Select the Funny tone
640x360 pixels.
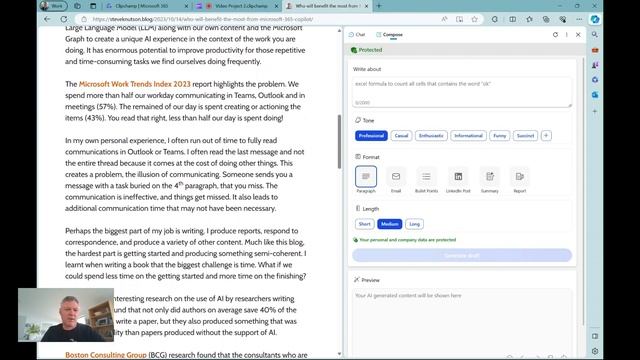[500, 136]
